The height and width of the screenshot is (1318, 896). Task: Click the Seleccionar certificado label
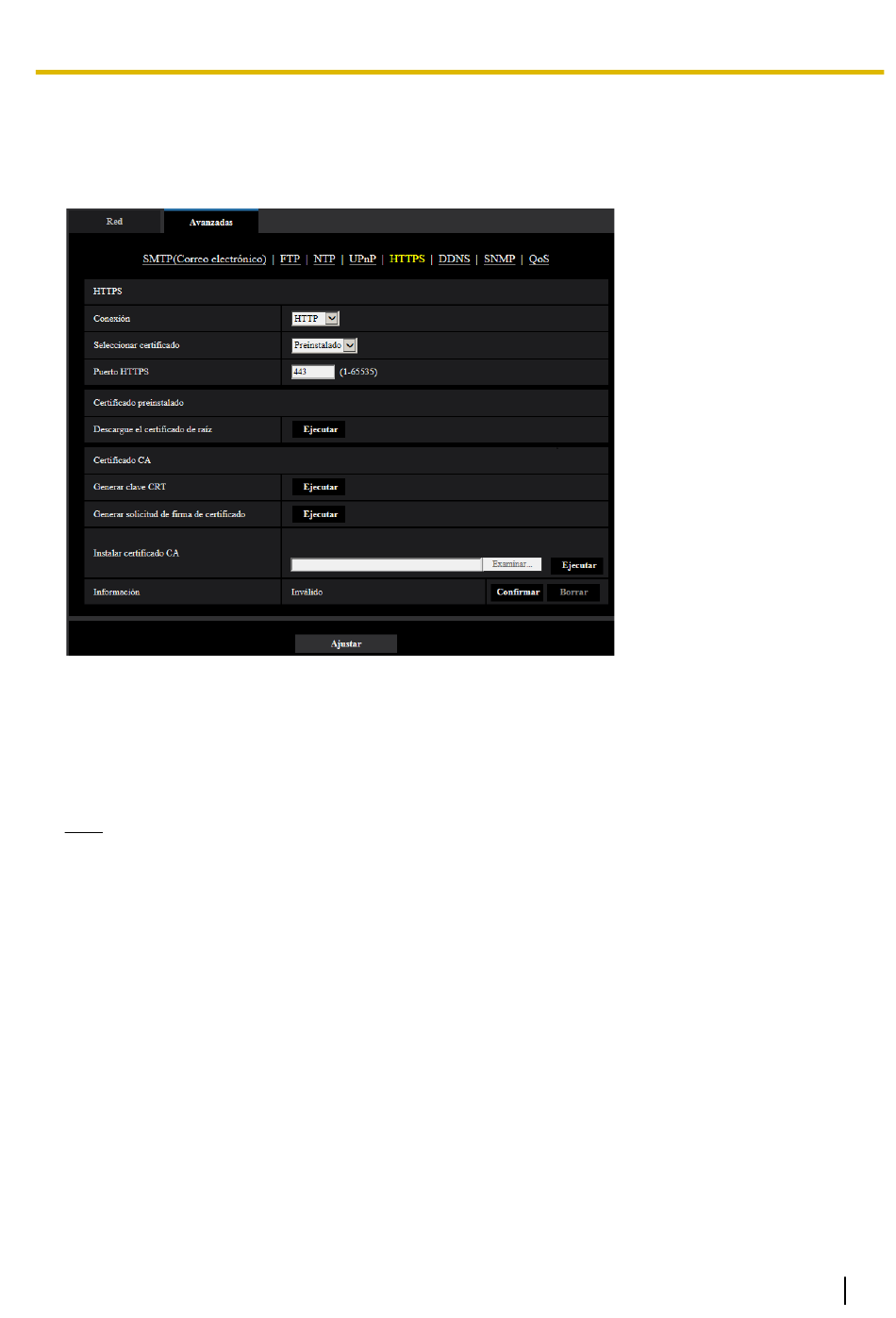(137, 345)
